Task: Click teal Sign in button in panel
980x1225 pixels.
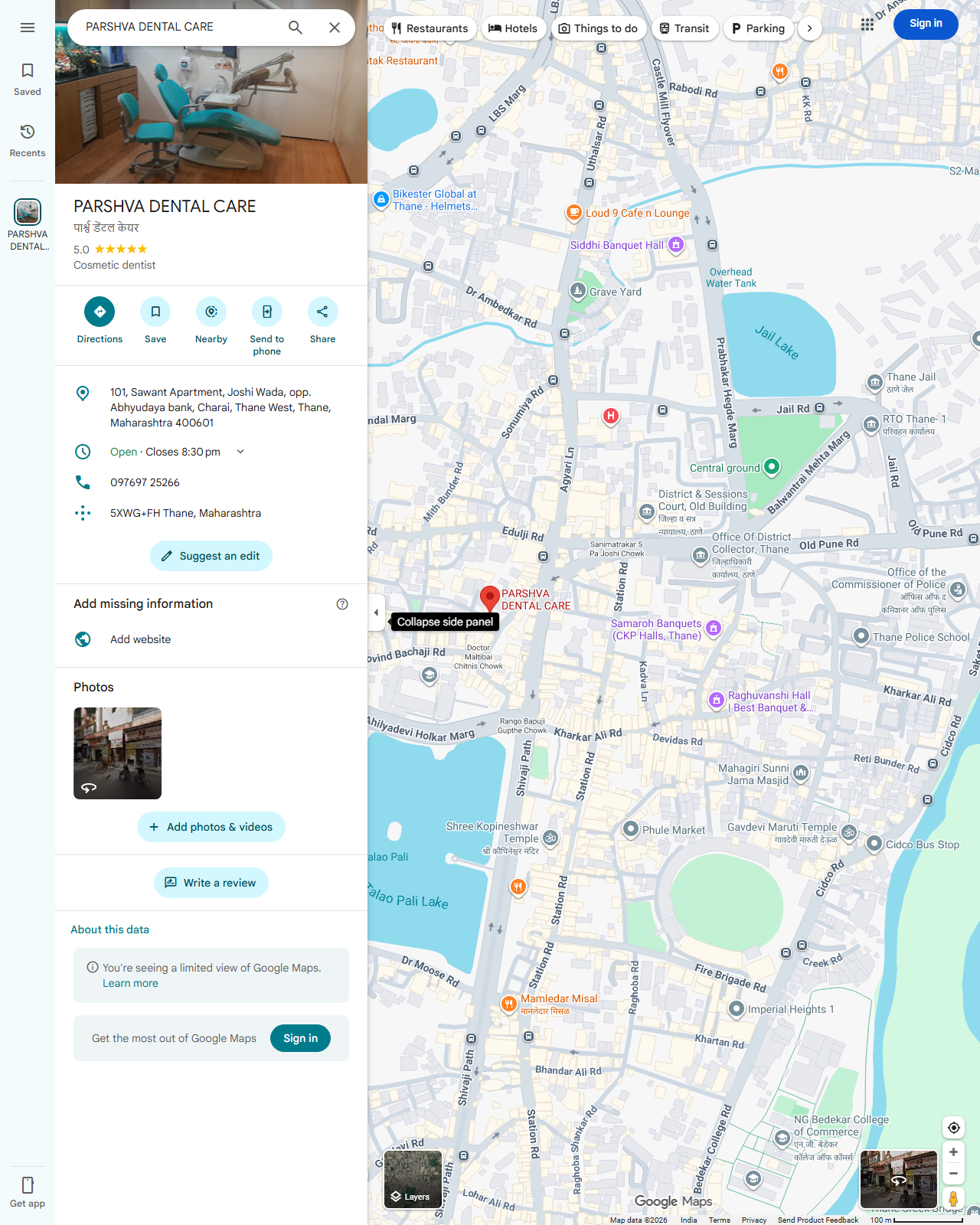Action: pos(300,1038)
